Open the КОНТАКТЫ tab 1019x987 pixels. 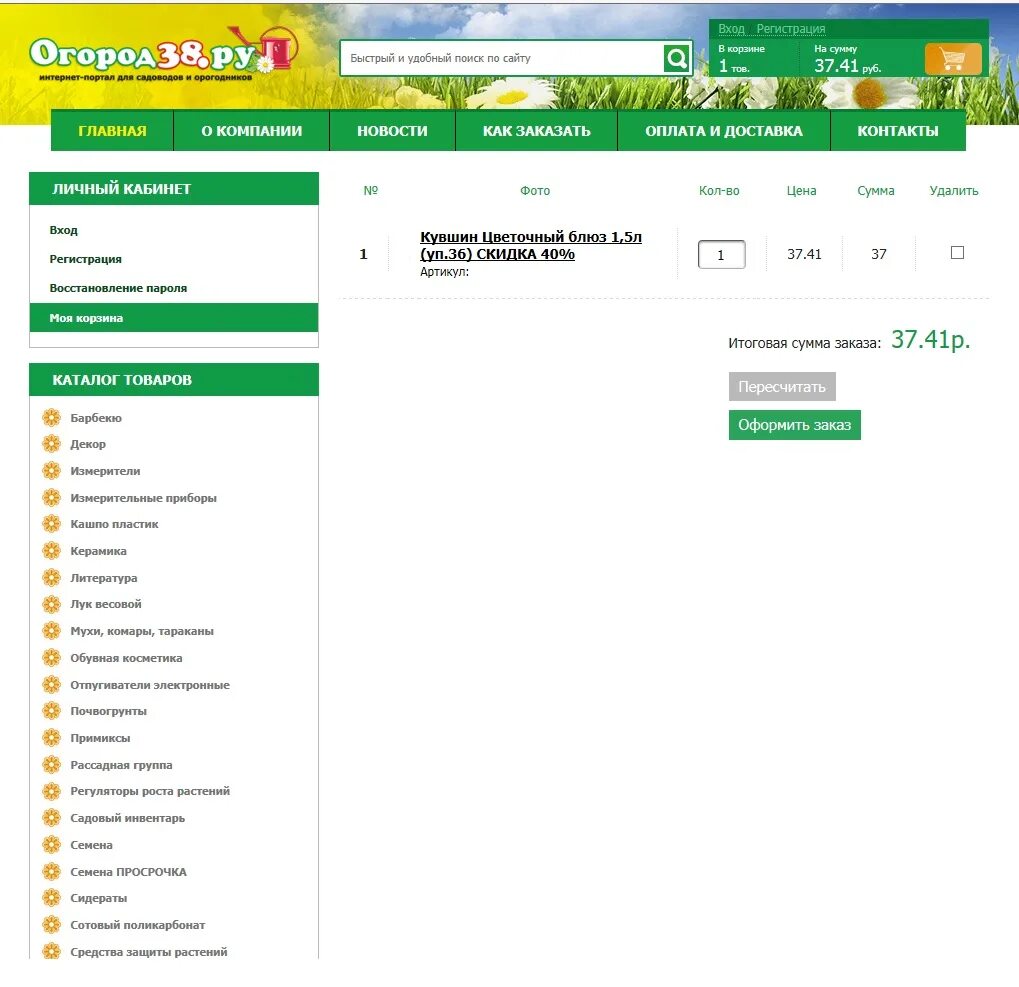(898, 129)
